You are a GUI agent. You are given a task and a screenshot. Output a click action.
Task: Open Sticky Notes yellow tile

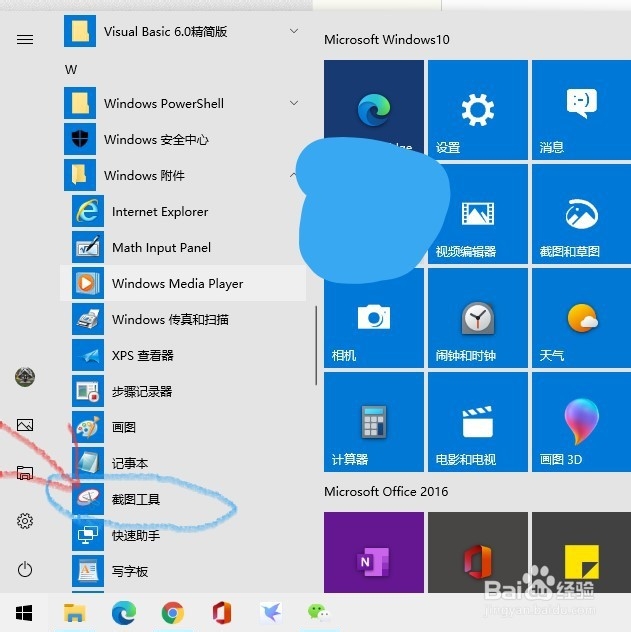[581, 552]
